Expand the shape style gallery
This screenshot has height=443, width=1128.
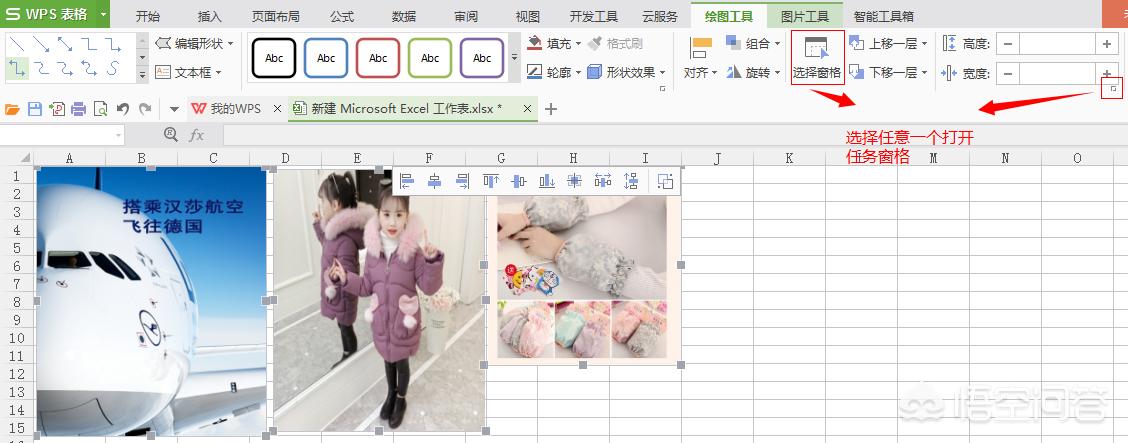tap(514, 58)
